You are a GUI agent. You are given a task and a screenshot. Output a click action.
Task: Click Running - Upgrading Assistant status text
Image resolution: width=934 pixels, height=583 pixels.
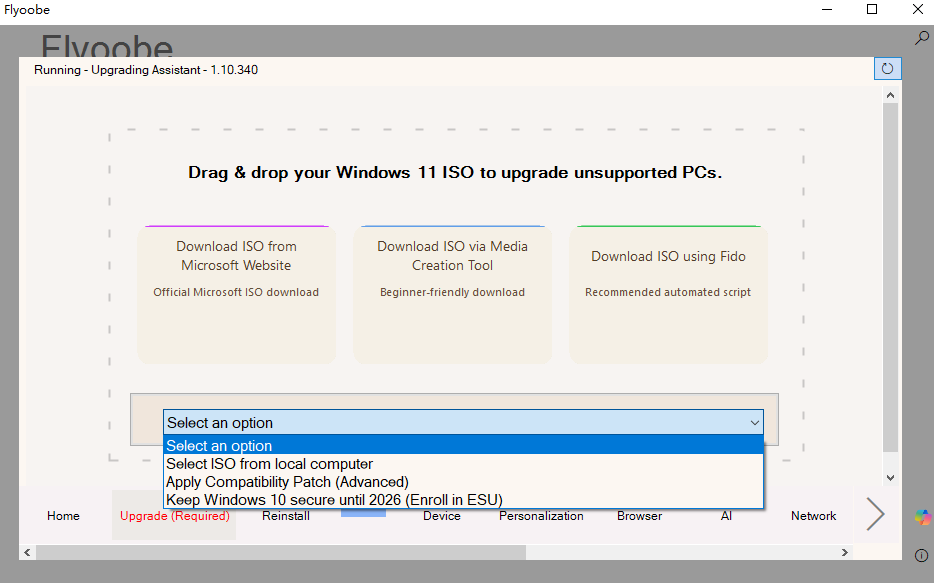pos(146,70)
